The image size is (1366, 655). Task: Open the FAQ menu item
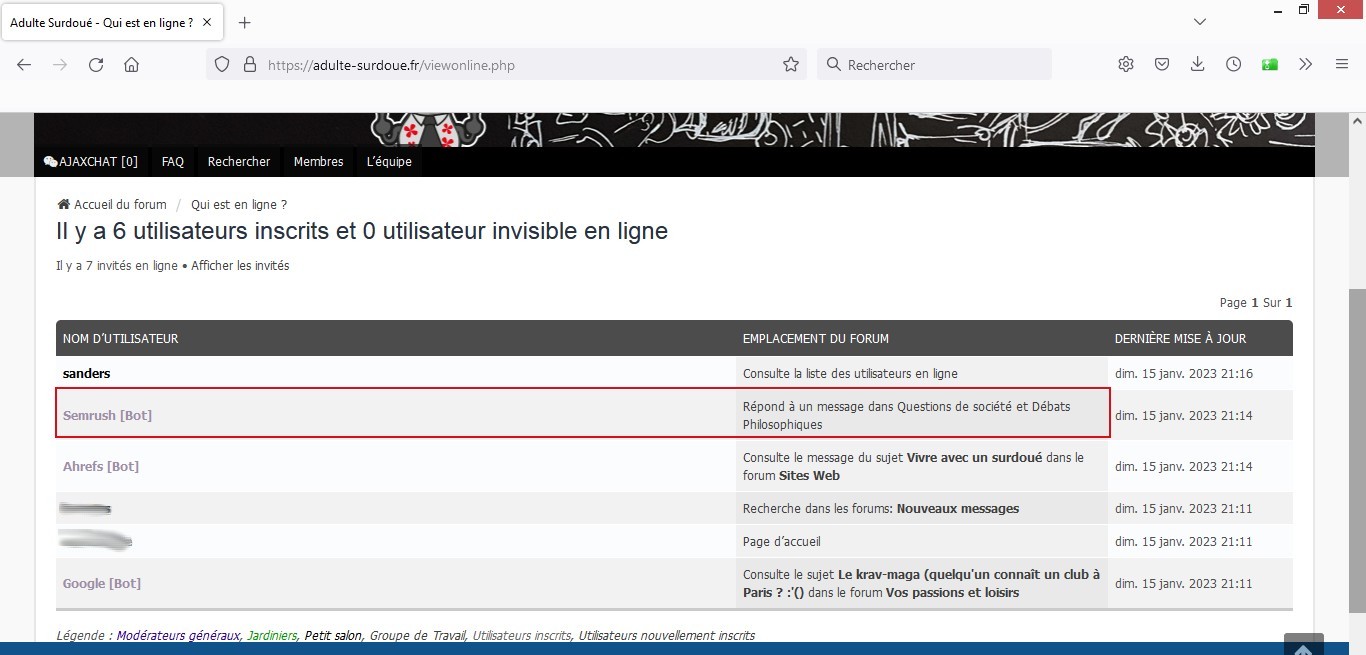pyautogui.click(x=173, y=161)
